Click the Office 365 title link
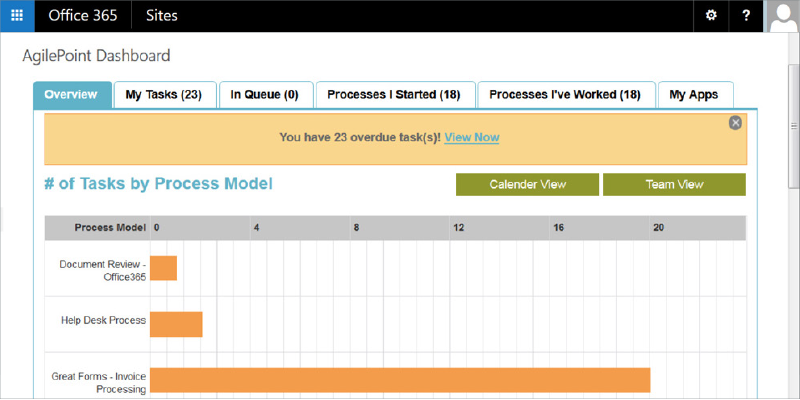 coord(83,16)
